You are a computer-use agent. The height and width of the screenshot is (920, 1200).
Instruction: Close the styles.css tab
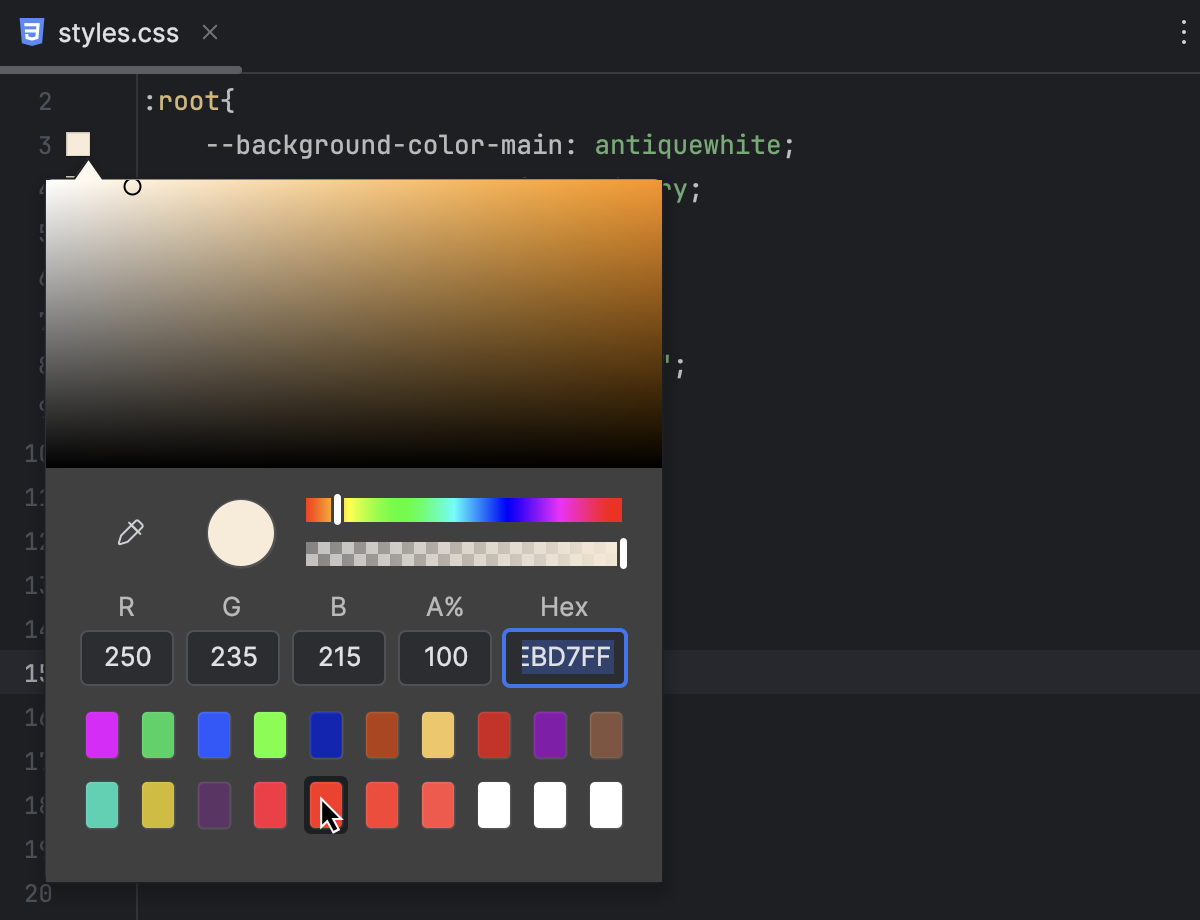(209, 32)
